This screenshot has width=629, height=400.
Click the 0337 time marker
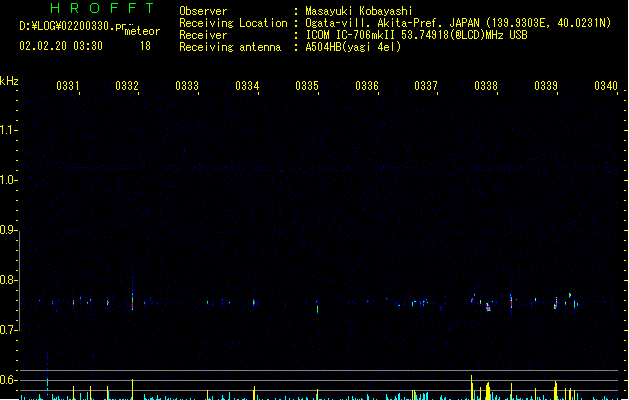click(426, 86)
